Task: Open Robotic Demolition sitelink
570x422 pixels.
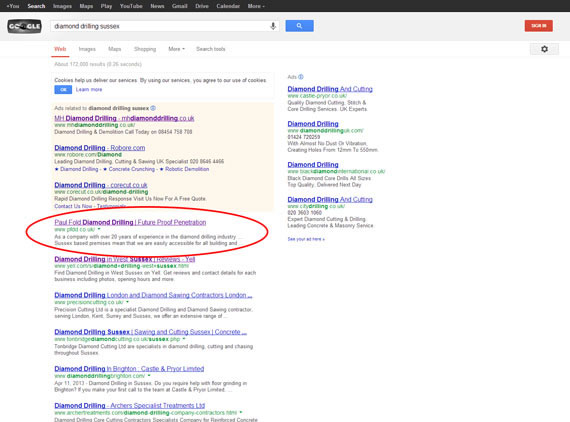Action: 187,169
